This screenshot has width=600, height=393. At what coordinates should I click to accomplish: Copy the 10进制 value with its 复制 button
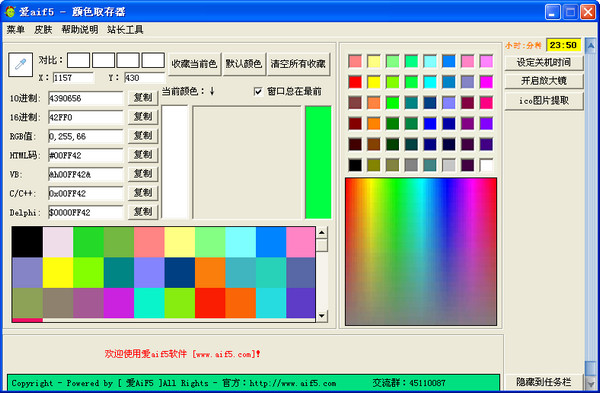pos(143,98)
